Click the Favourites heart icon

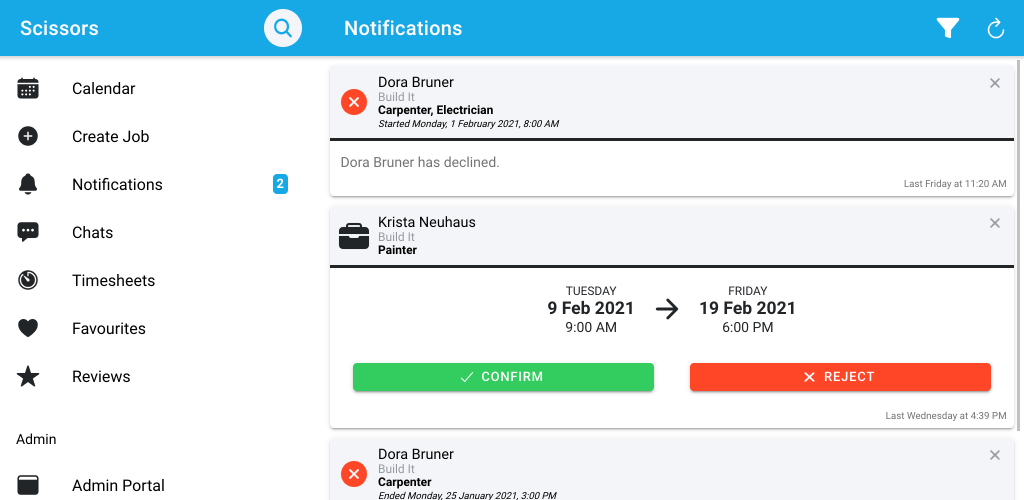pyautogui.click(x=28, y=328)
